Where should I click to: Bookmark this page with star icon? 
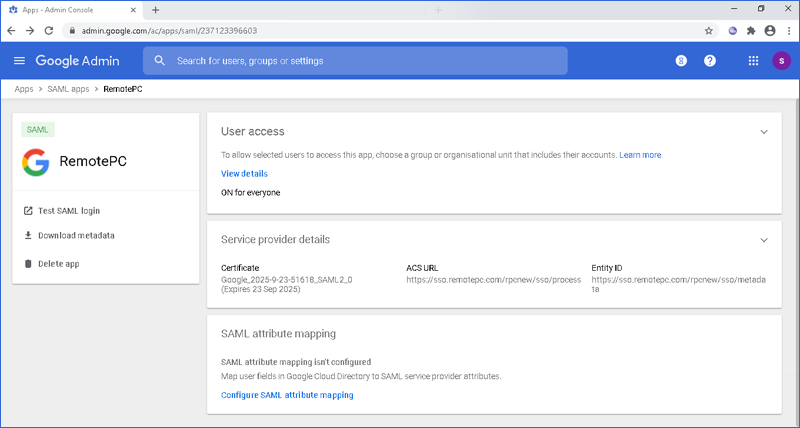[x=709, y=30]
